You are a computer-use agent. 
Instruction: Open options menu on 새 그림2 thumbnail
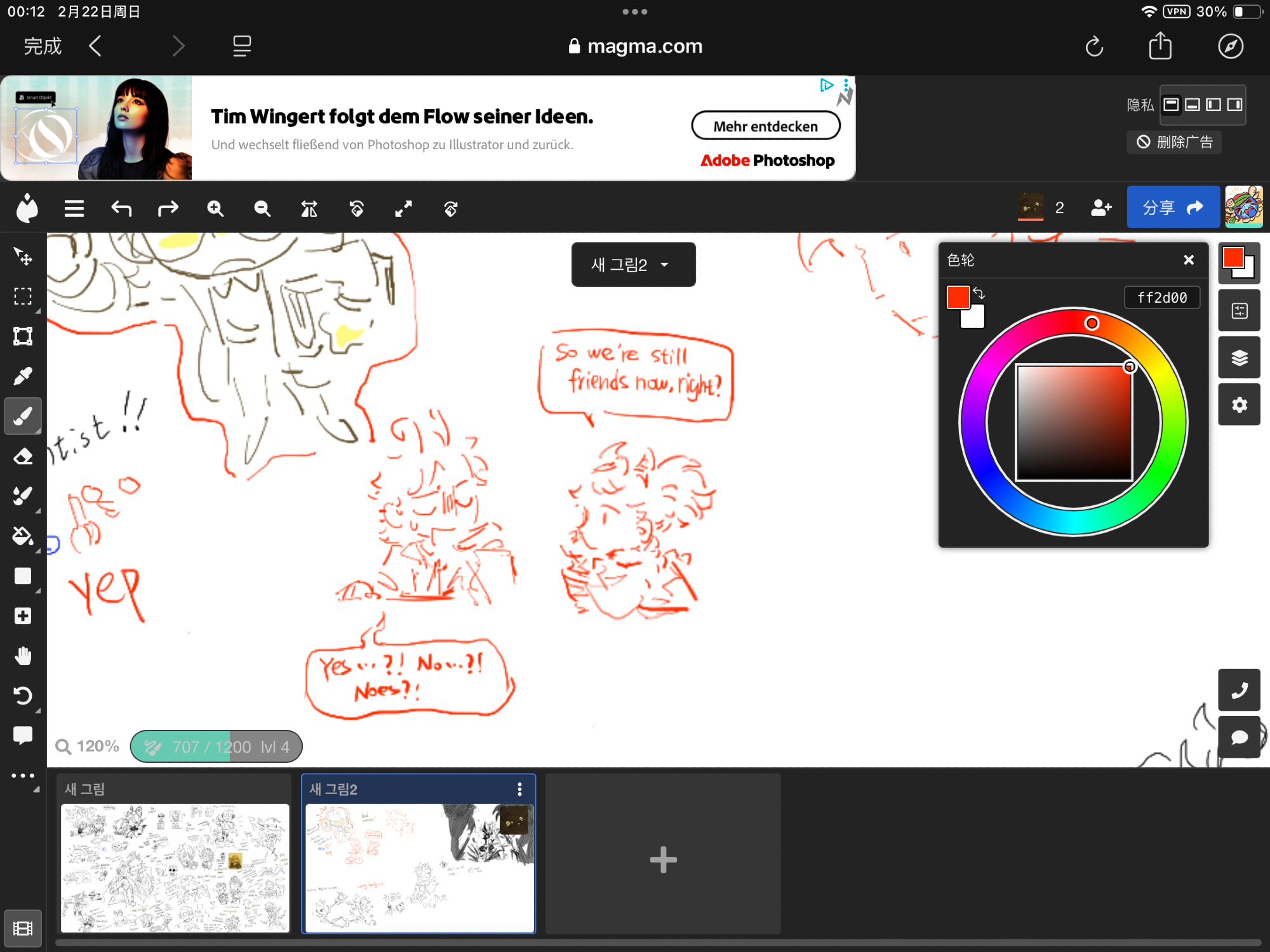click(519, 789)
